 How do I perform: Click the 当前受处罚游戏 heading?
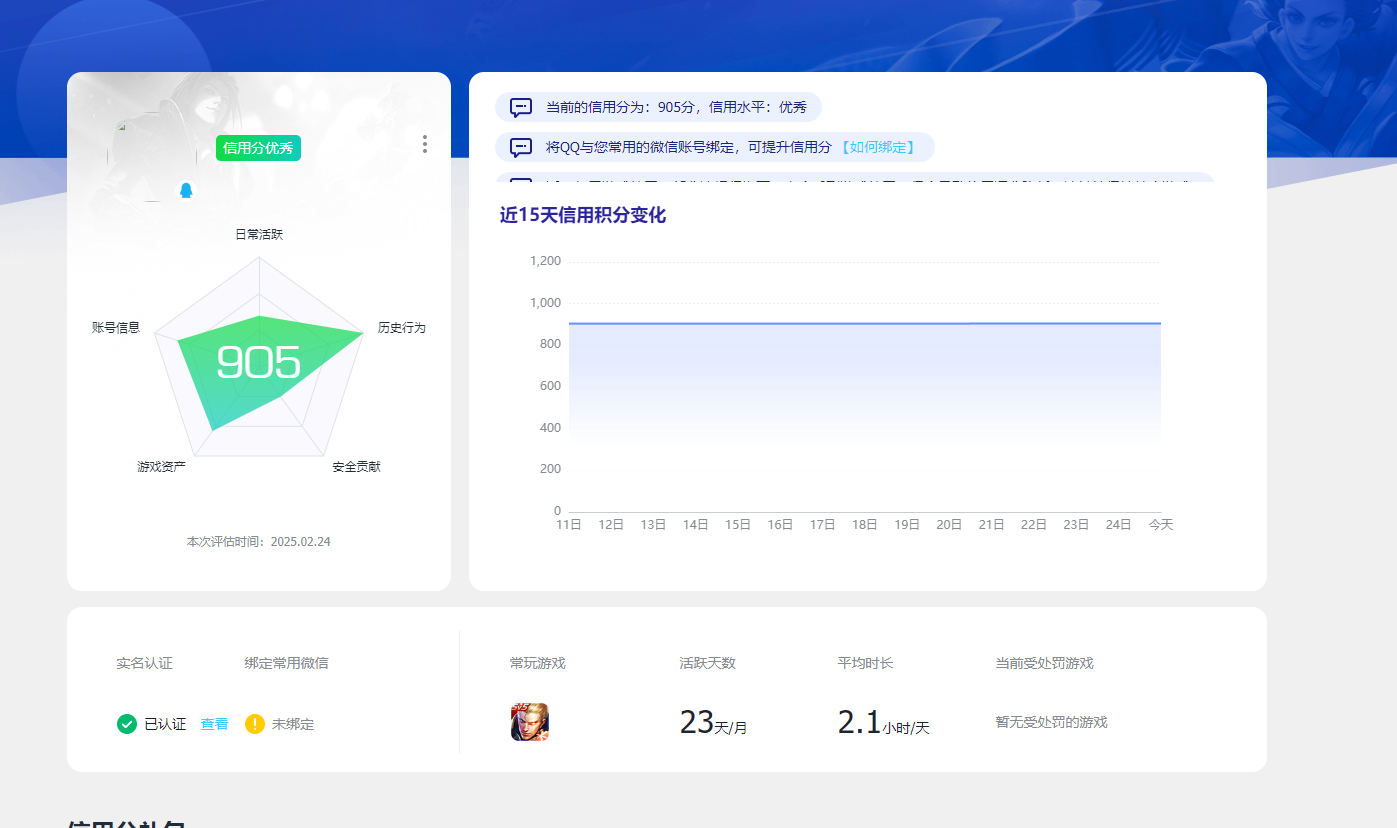point(1044,663)
